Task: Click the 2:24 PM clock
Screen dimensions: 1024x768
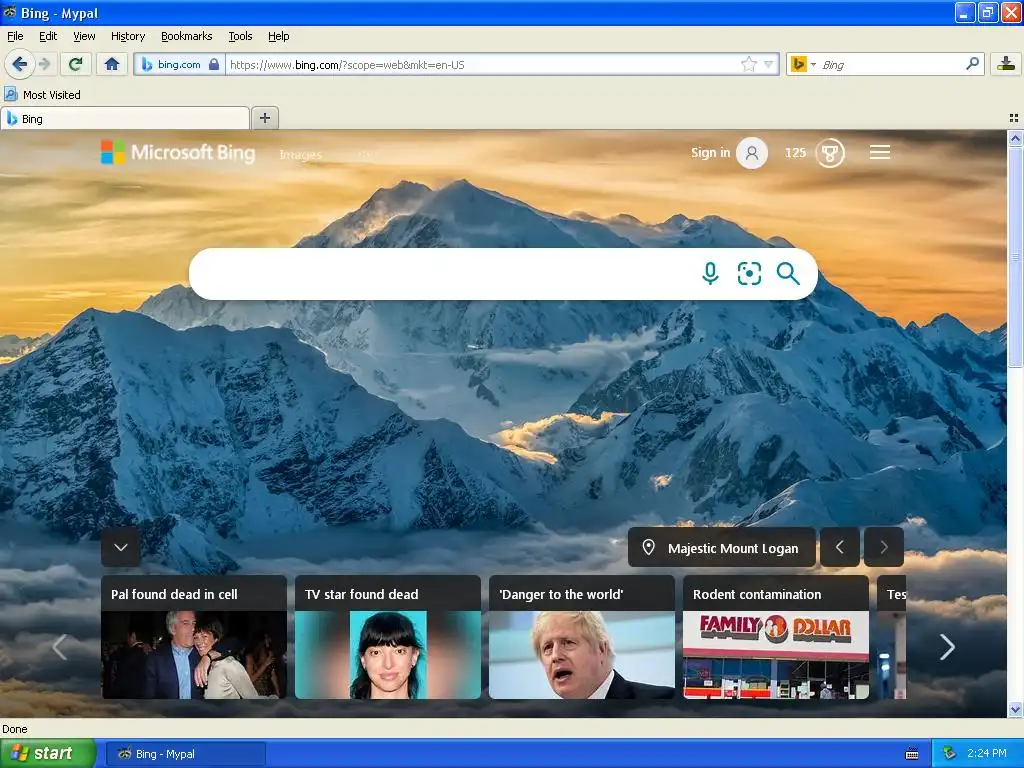Action: 986,754
